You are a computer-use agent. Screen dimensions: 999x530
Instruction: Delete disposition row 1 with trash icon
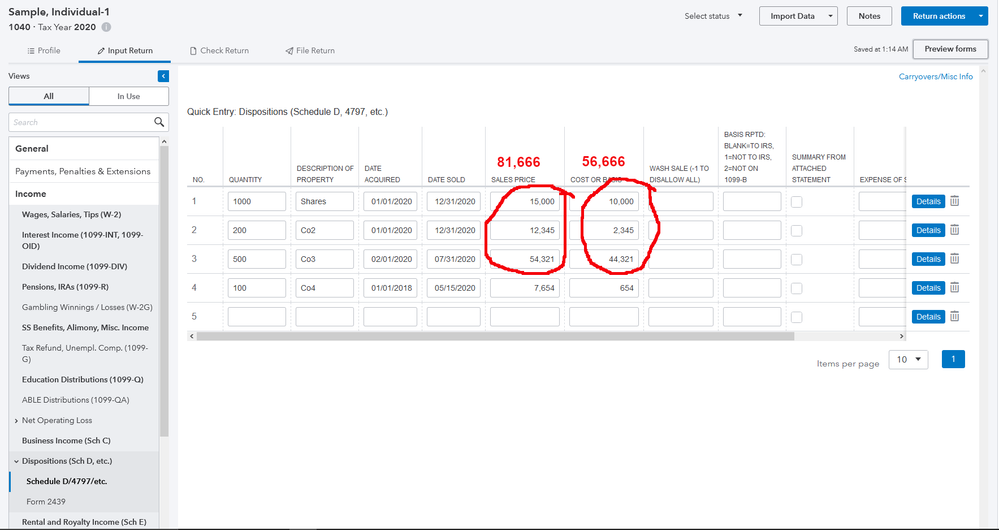click(954, 201)
